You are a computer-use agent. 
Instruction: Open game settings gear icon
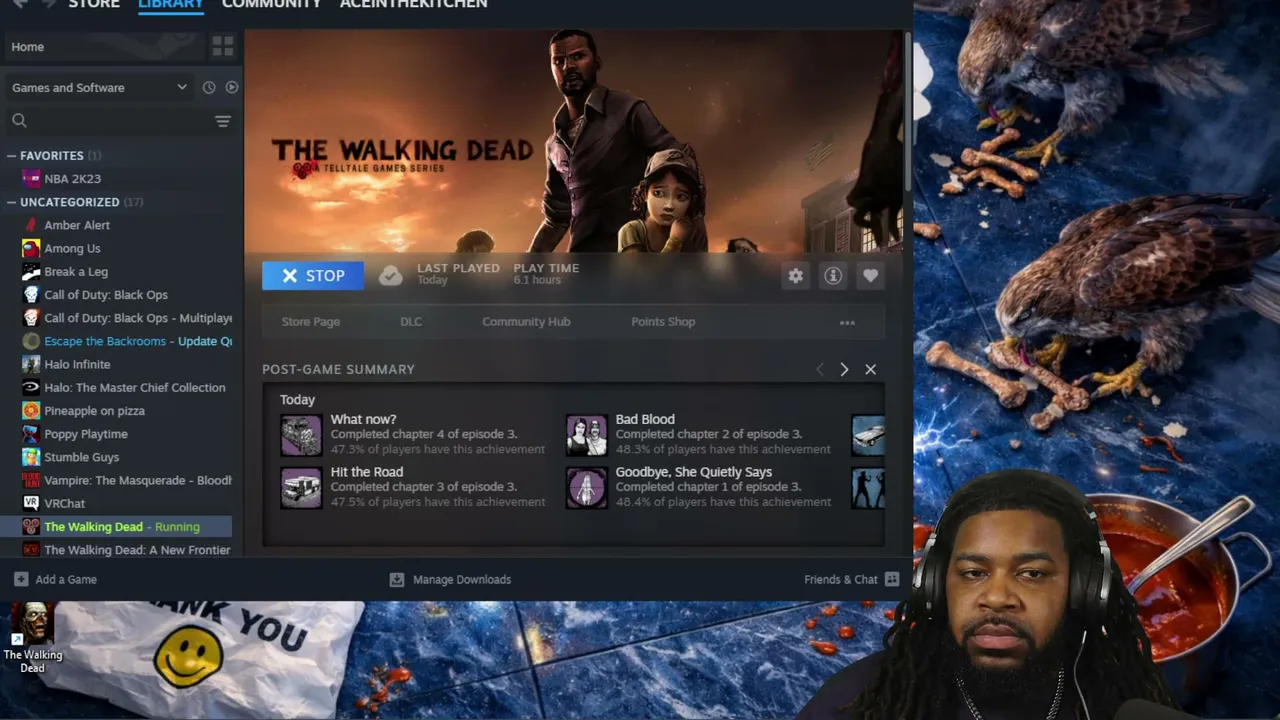point(795,276)
